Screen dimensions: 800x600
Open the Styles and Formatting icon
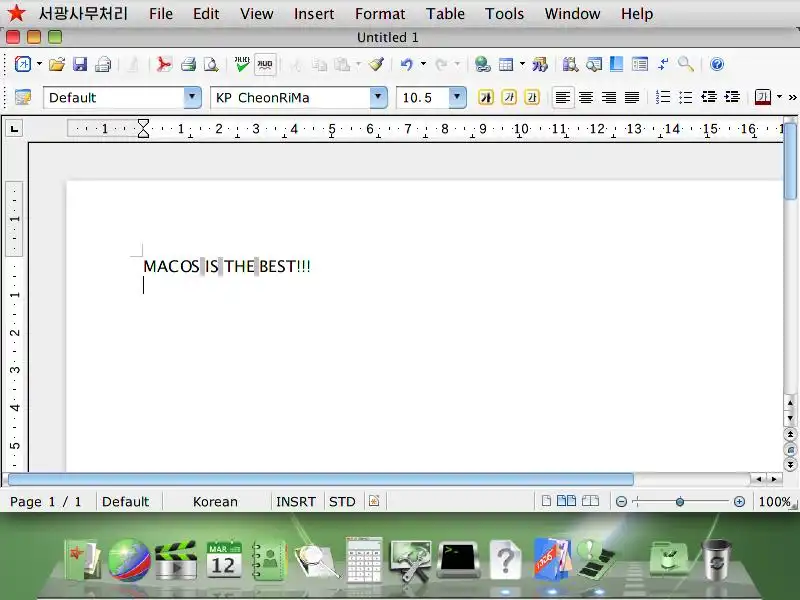[x=23, y=97]
